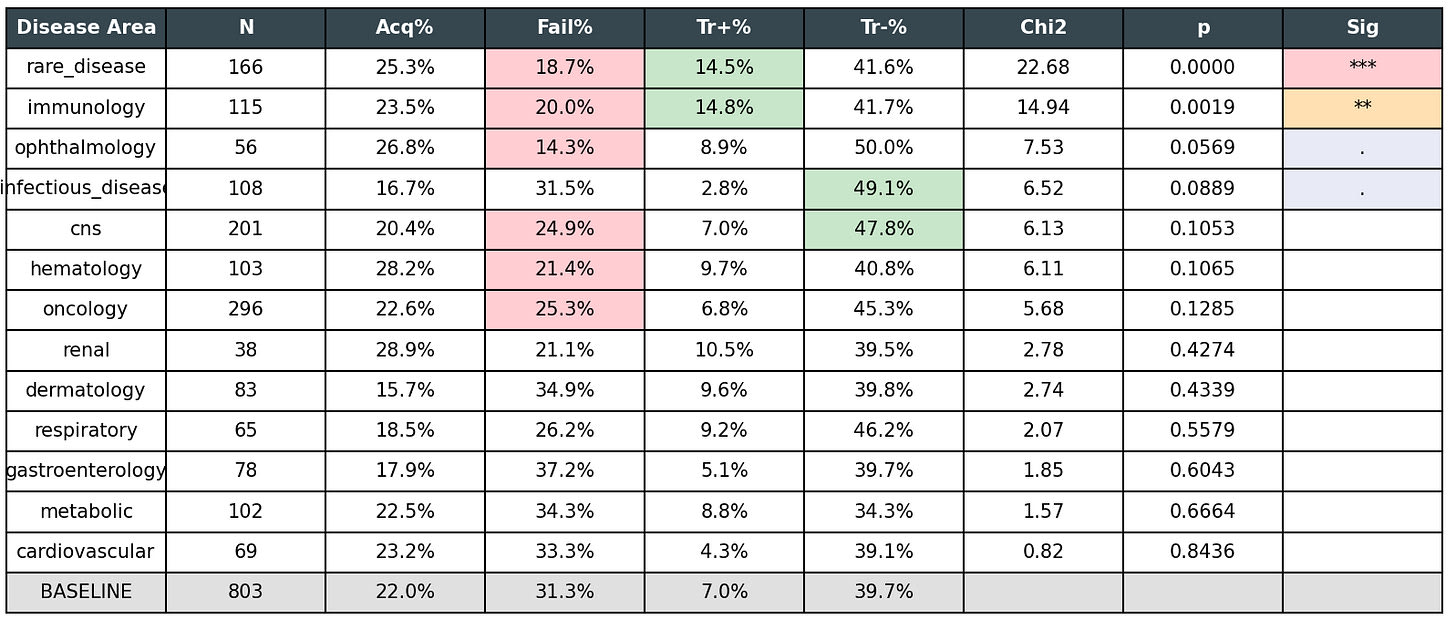Click the BASELINE row label
1456x630 pixels.
tap(86, 592)
